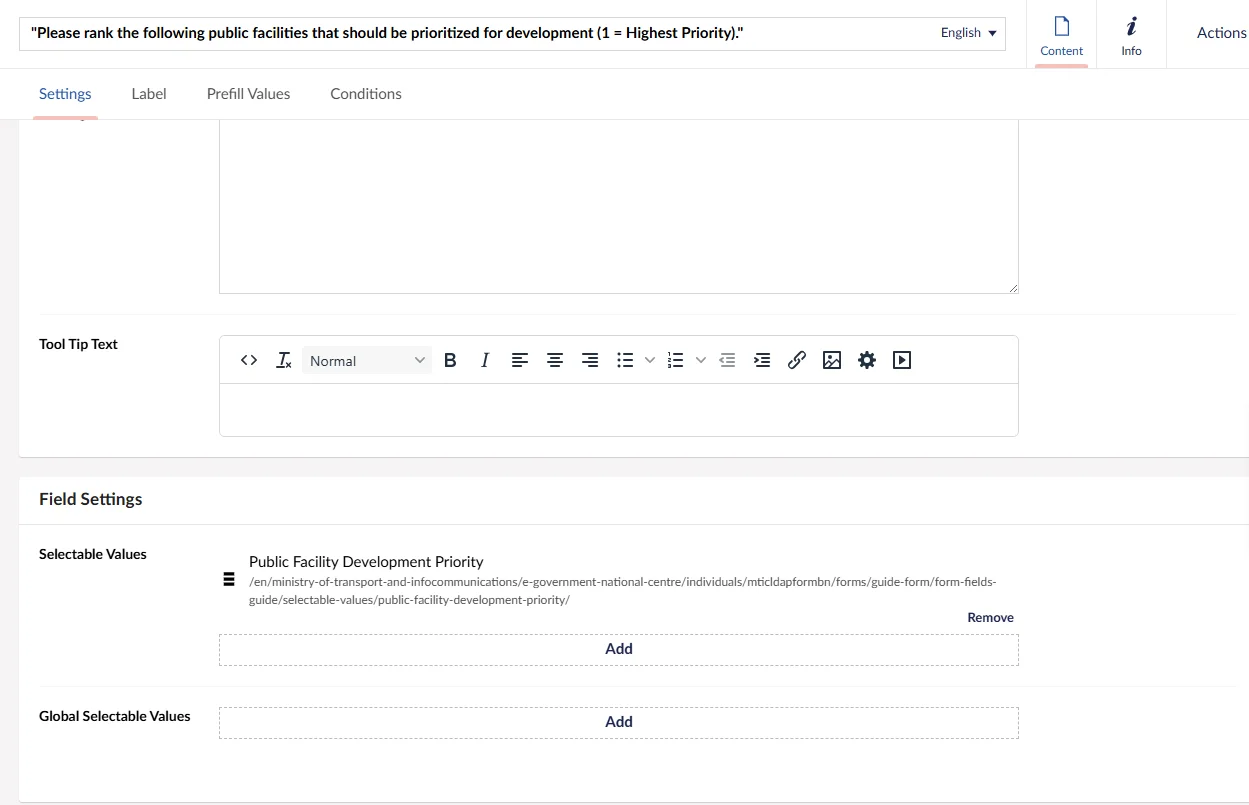The height and width of the screenshot is (805, 1249).
Task: Open the HTML source code view
Action: (x=249, y=361)
